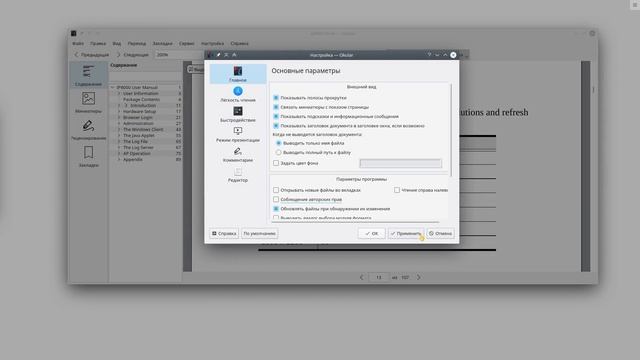Click the По умолчанию button
Image resolution: width=640 pixels, height=360 pixels.
tap(260, 233)
